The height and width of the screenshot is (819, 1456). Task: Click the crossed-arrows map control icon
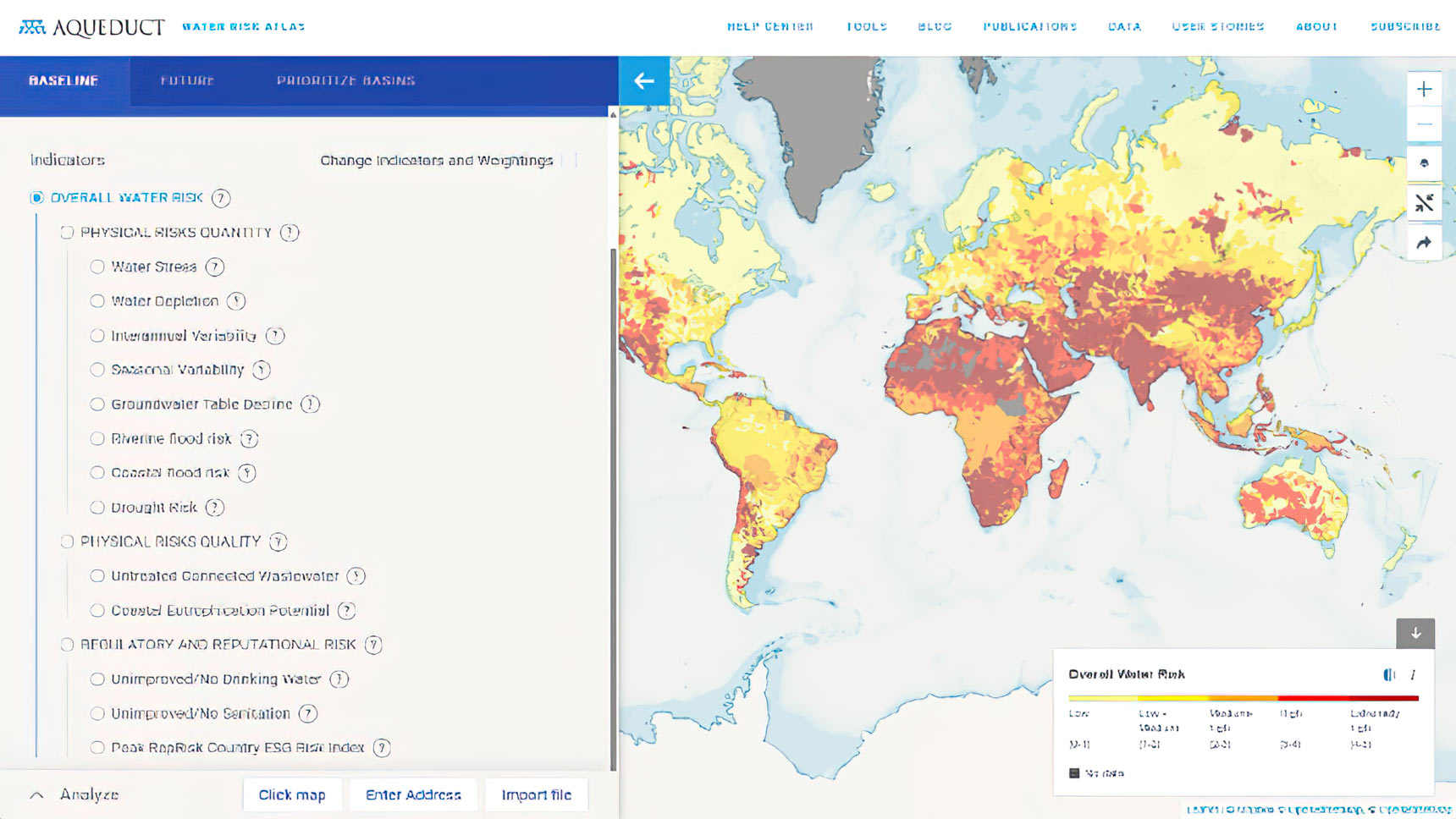(1424, 203)
